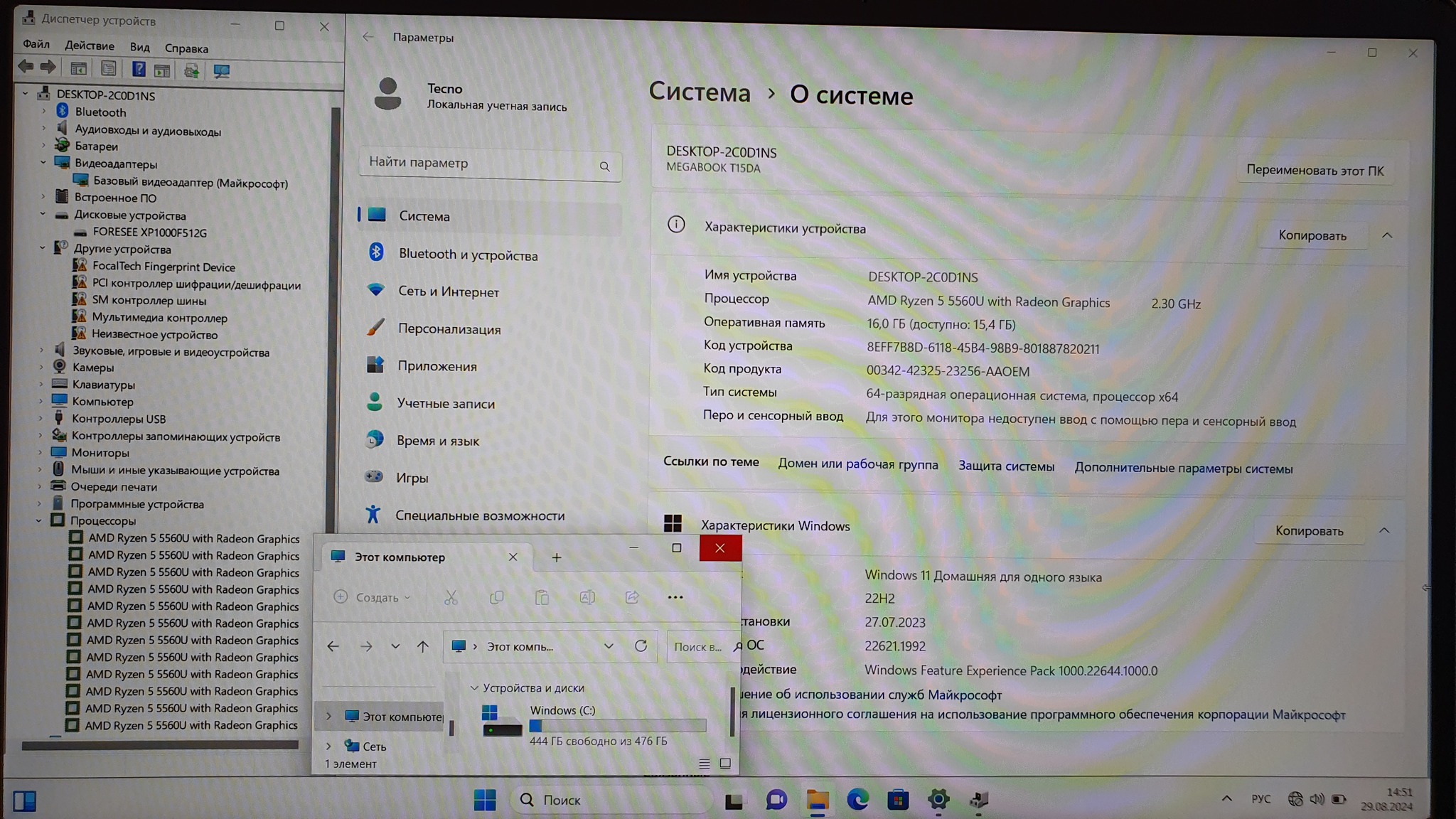
Task: Collapse the Процессоры tree node
Action: (39, 520)
